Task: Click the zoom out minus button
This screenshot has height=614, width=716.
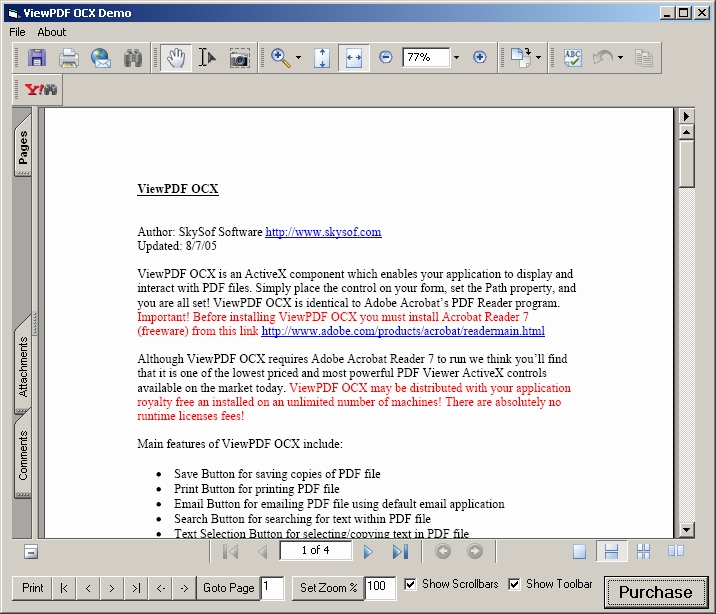Action: coord(386,57)
